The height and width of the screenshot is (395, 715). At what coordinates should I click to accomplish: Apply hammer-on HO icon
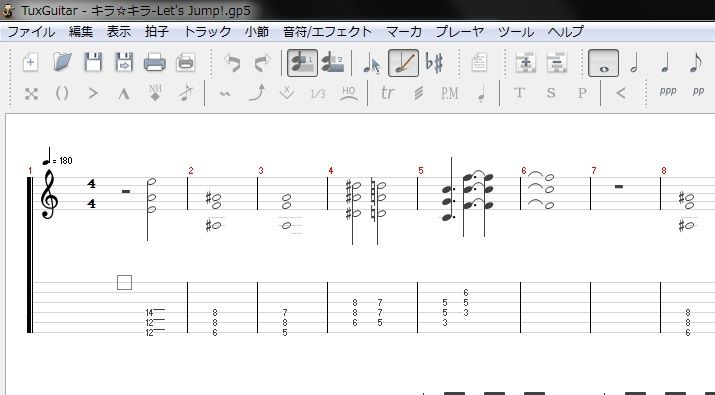(348, 93)
